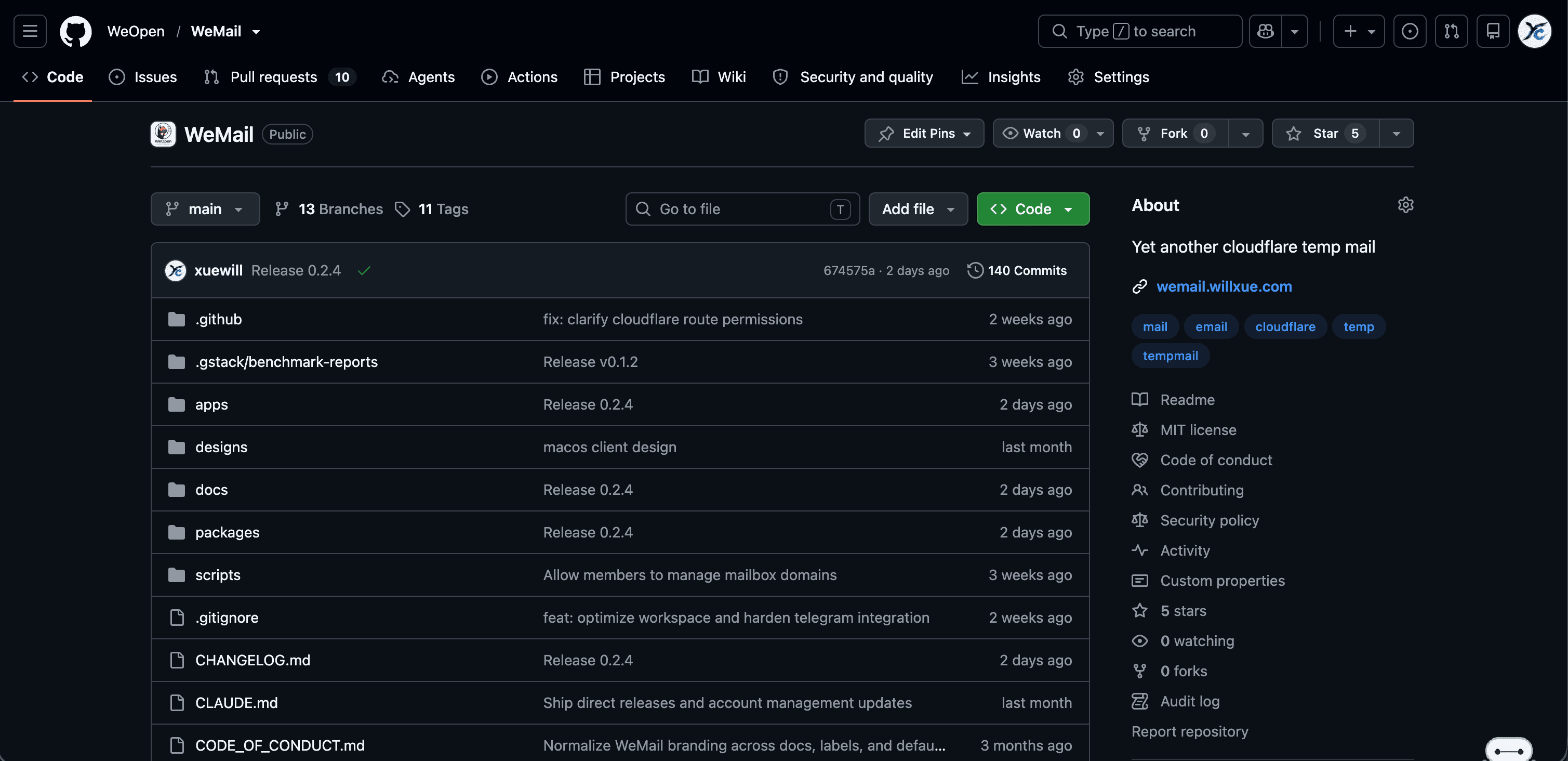The height and width of the screenshot is (761, 1568).
Task: Open the Agents tab
Action: [419, 77]
